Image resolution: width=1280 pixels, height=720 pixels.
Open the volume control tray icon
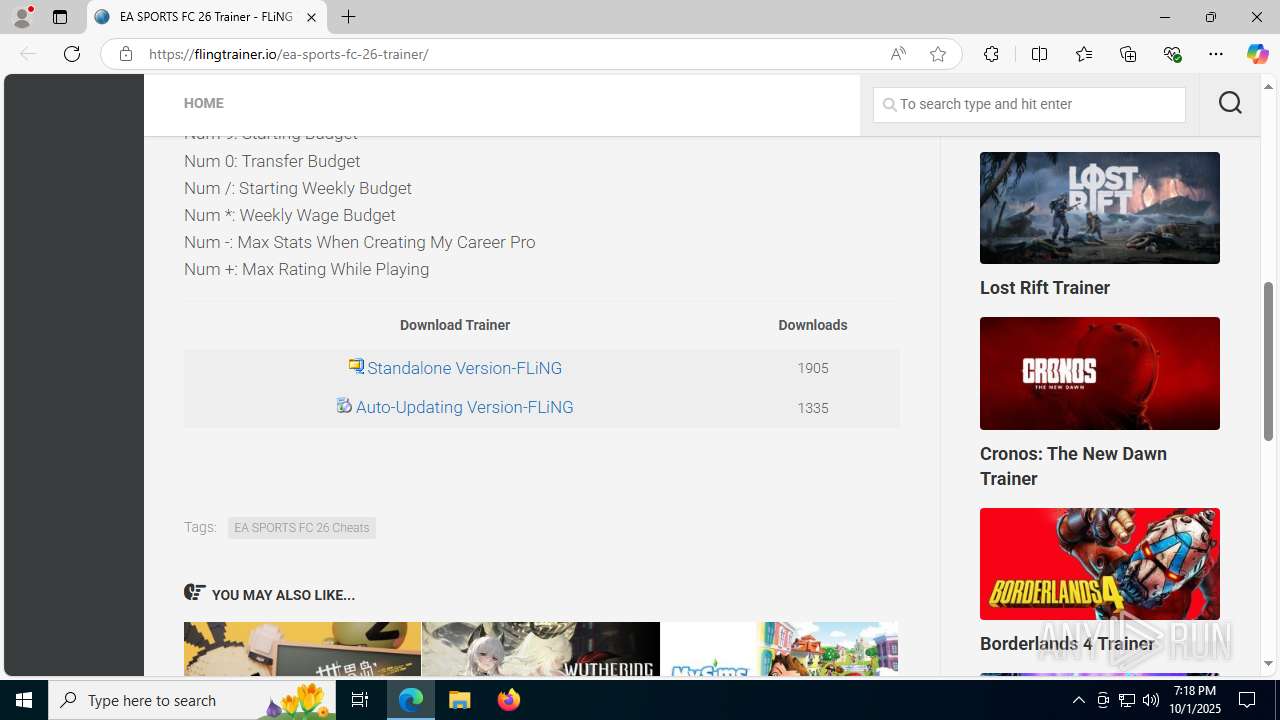tap(1151, 700)
